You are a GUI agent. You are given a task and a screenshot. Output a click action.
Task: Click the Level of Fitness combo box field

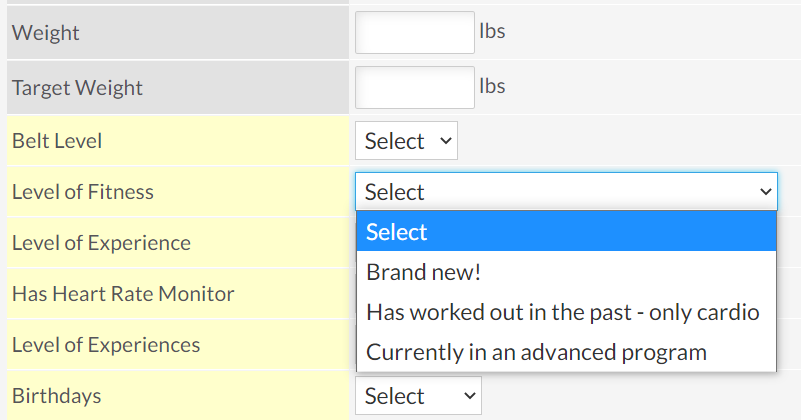[566, 192]
